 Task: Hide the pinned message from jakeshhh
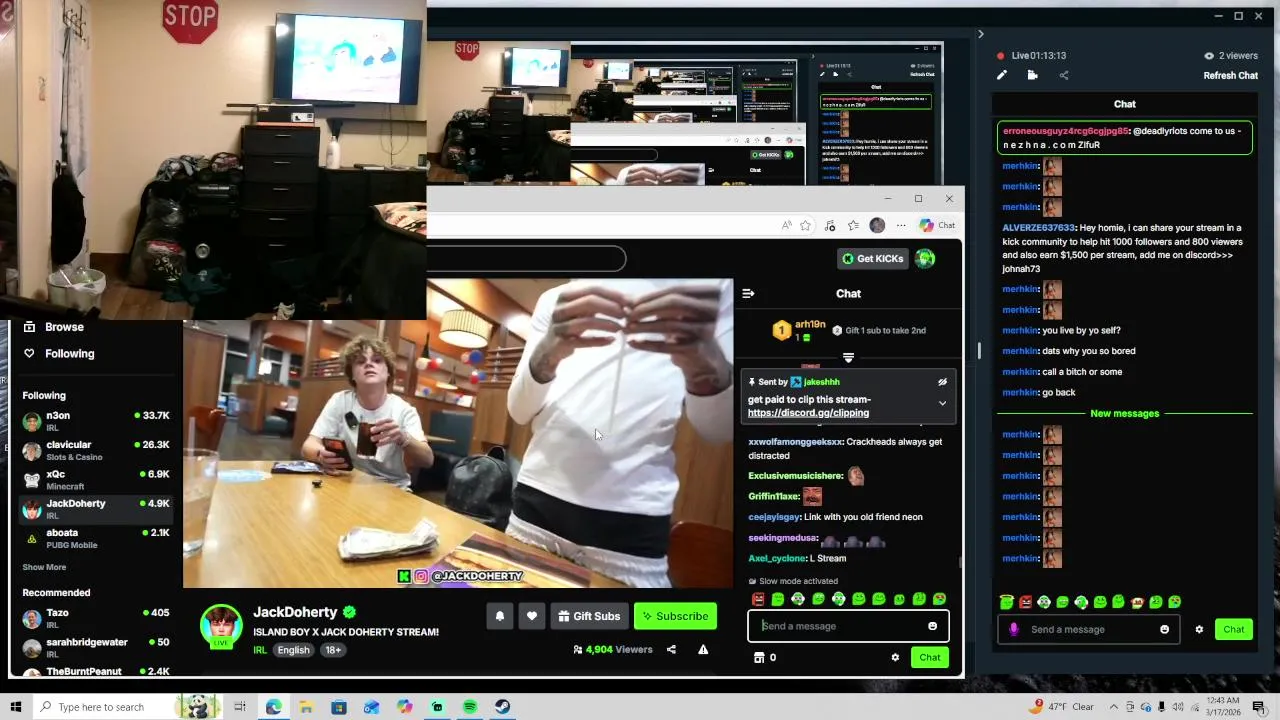pos(942,382)
